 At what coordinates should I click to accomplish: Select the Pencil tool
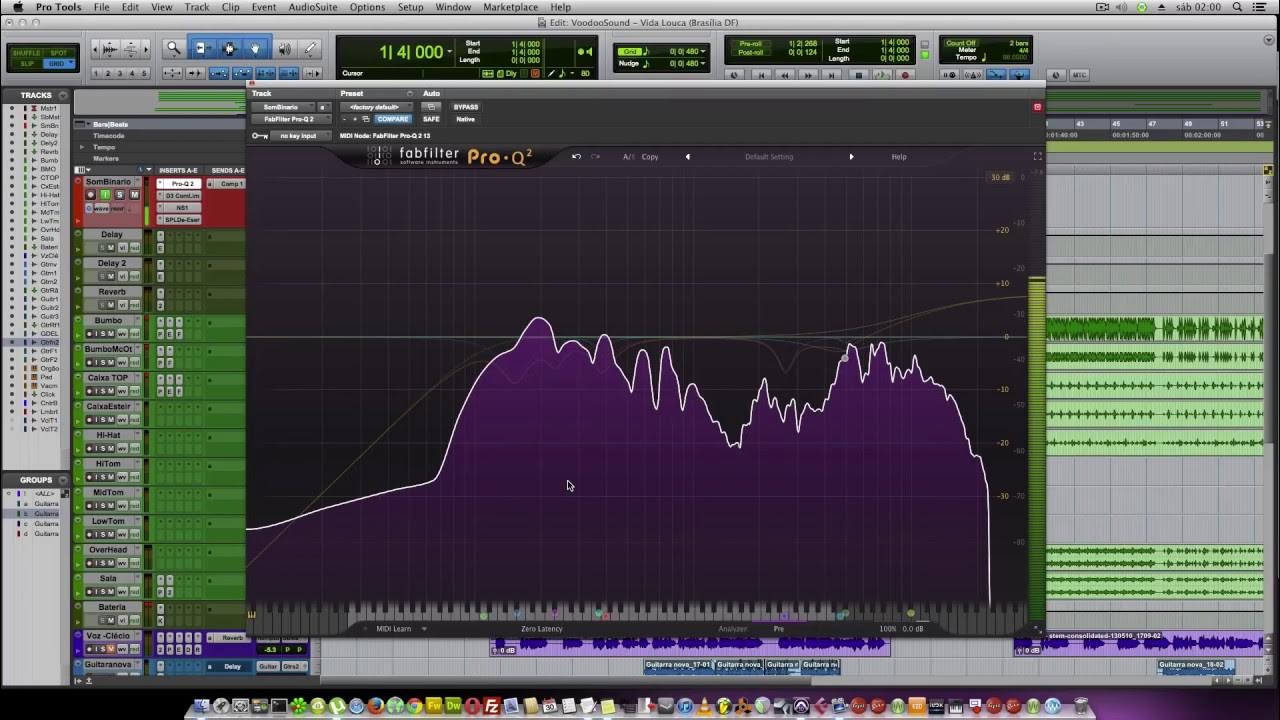click(x=310, y=48)
